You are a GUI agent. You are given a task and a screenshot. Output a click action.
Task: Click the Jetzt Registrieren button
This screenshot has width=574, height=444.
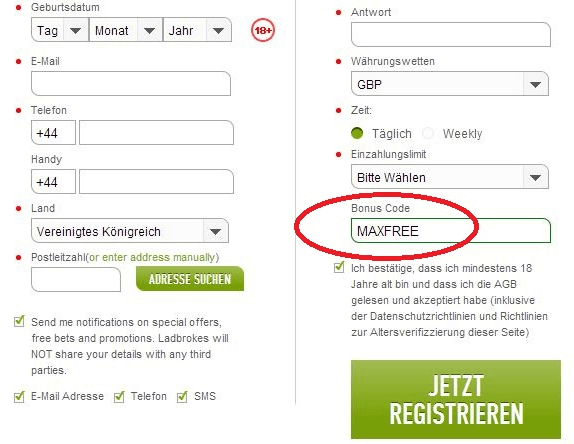[x=456, y=399]
